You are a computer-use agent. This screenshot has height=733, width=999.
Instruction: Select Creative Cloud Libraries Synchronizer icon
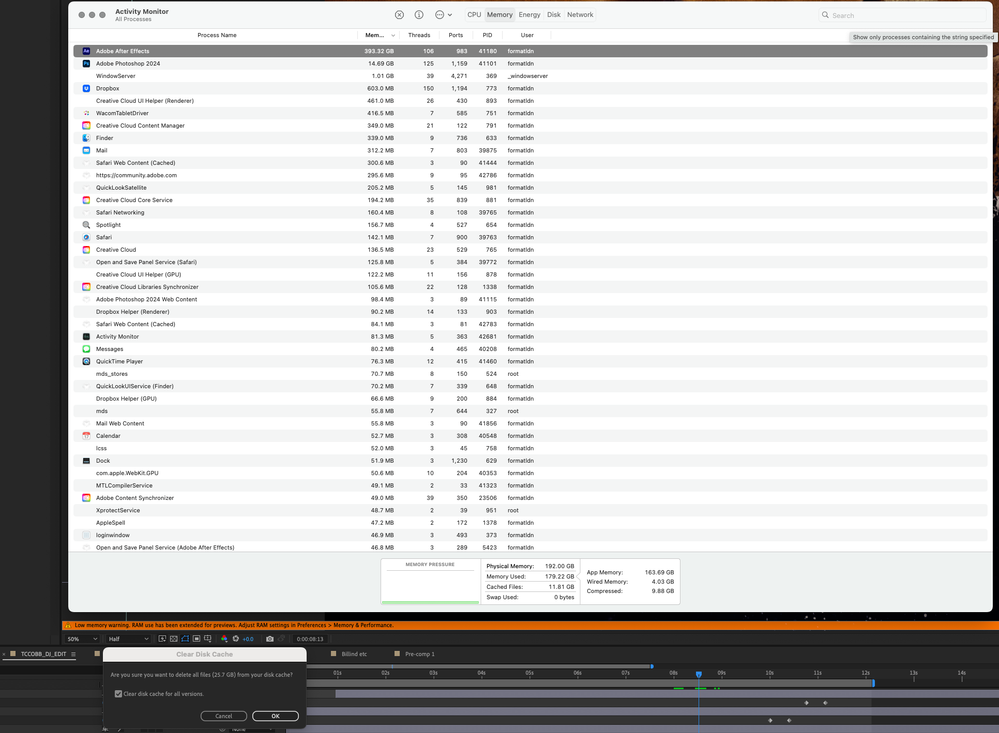point(86,287)
